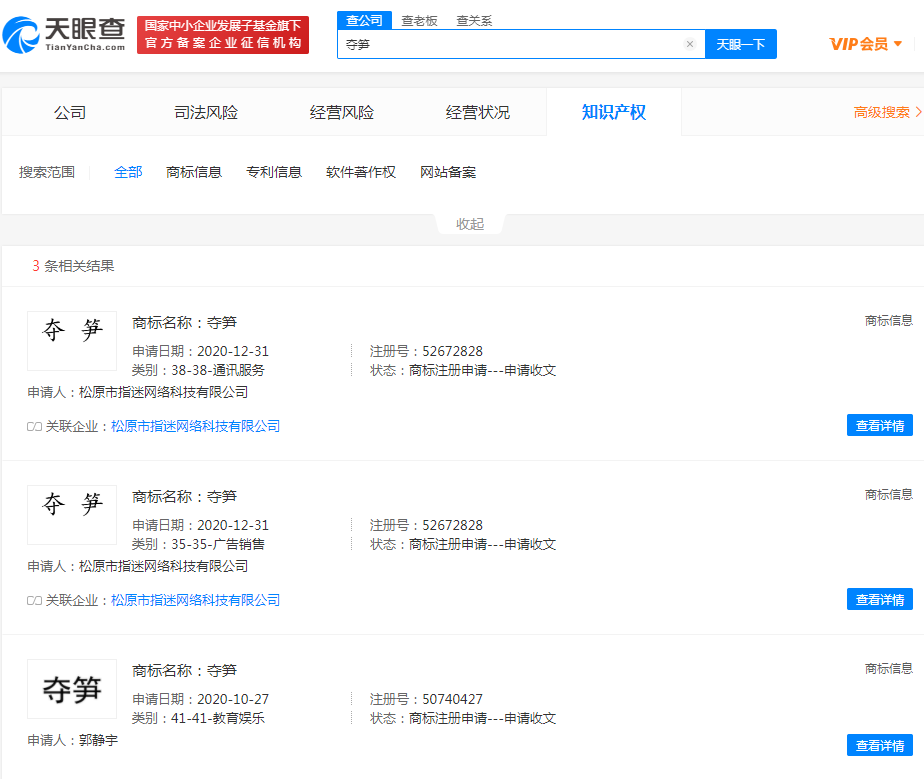The width and height of the screenshot is (924, 779).
Task: Switch to the 查老板 search tab
Action: (419, 20)
